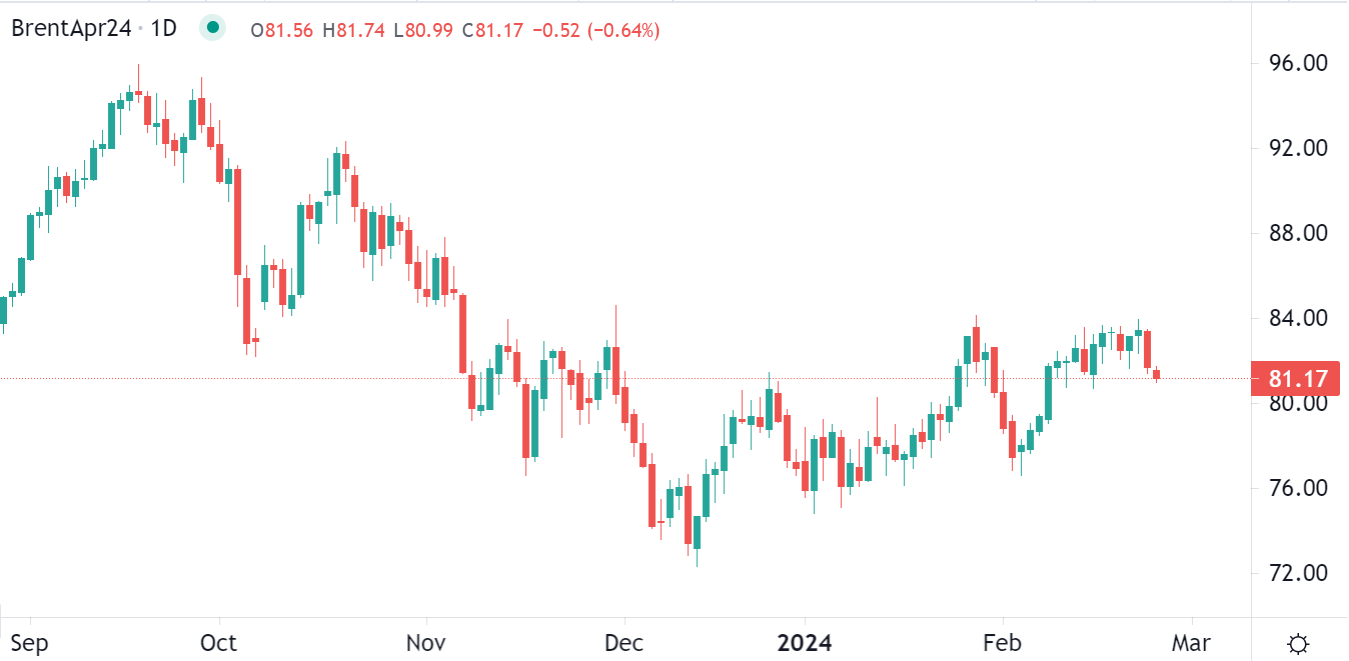
Task: Click the 1D interval label
Action: tap(161, 29)
